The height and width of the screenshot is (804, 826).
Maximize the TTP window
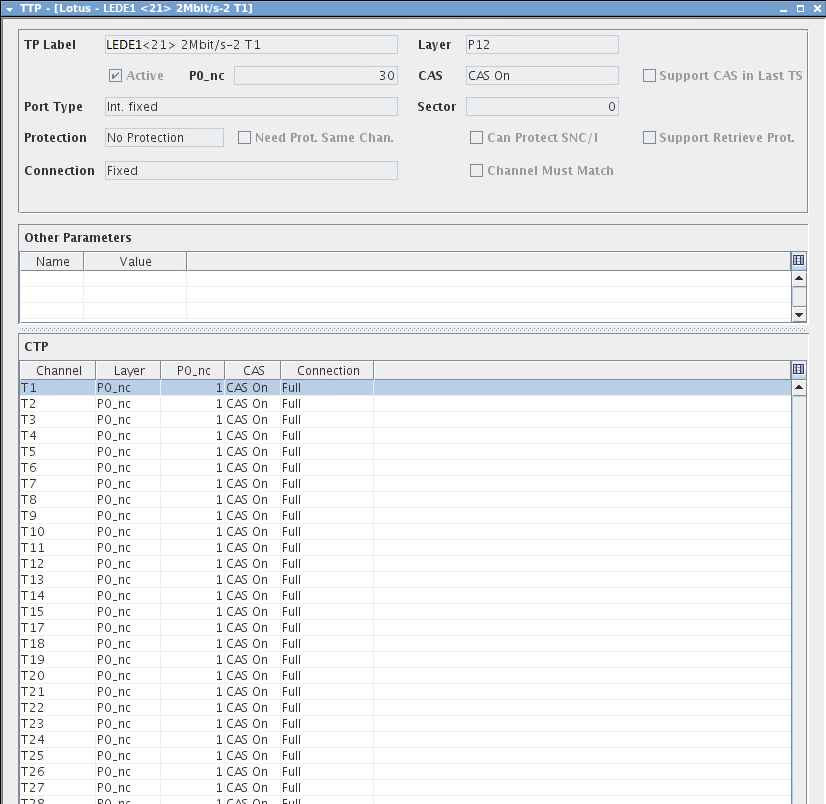coord(799,8)
